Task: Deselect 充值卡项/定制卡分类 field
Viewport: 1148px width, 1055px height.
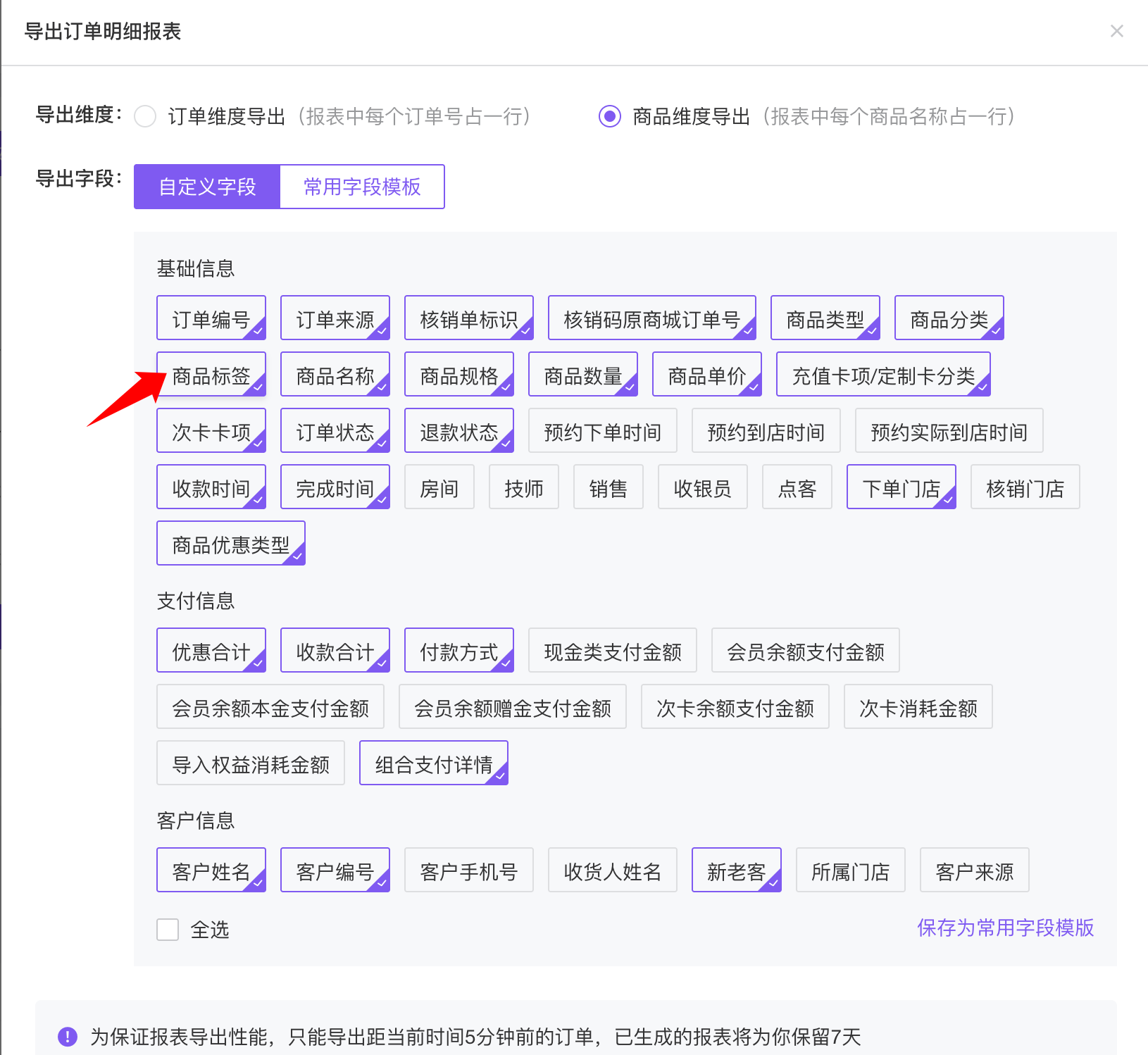Action: click(883, 376)
